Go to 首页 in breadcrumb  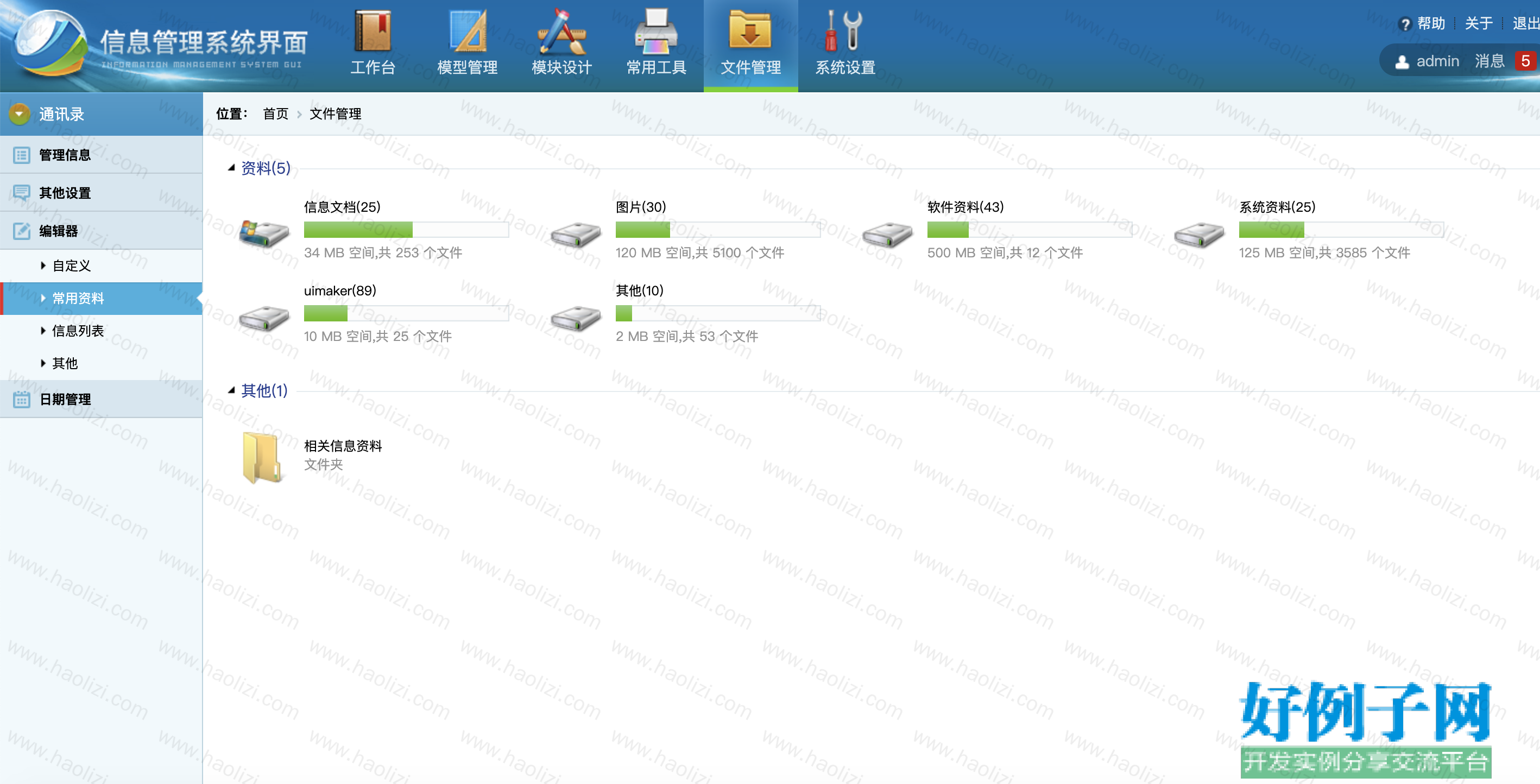tap(276, 113)
